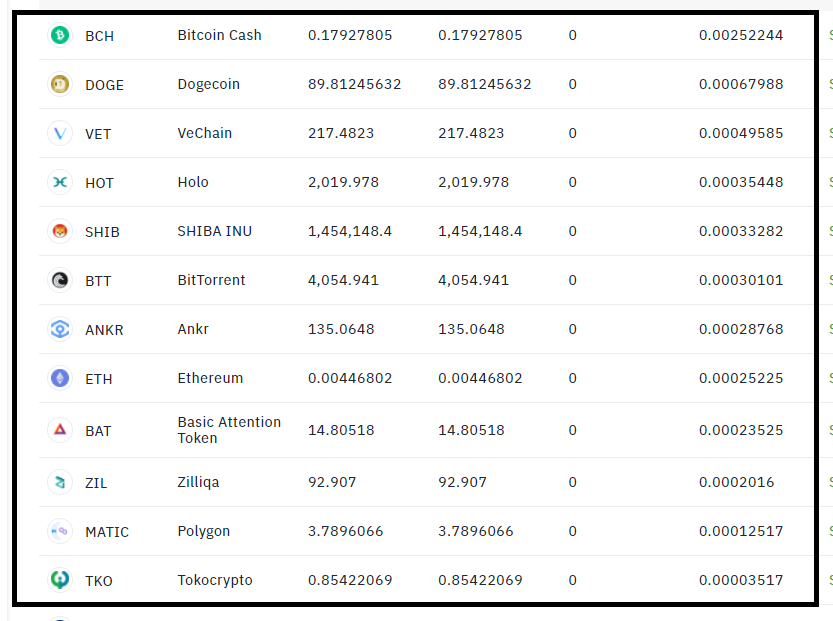
Task: Click the Polygon MATIC coin icon
Action: [x=60, y=531]
